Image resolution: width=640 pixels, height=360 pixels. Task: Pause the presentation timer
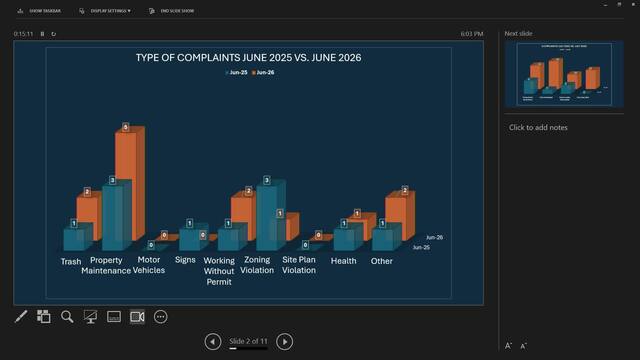point(42,34)
